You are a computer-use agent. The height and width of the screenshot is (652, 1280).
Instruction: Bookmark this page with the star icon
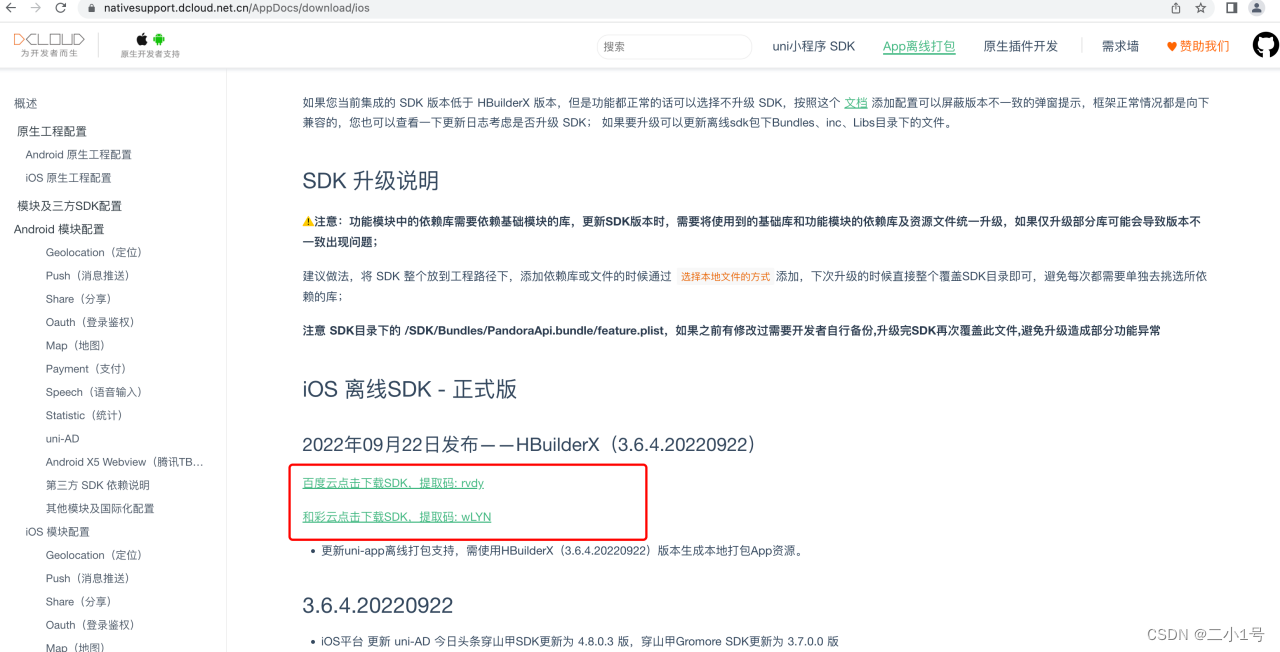1201,8
